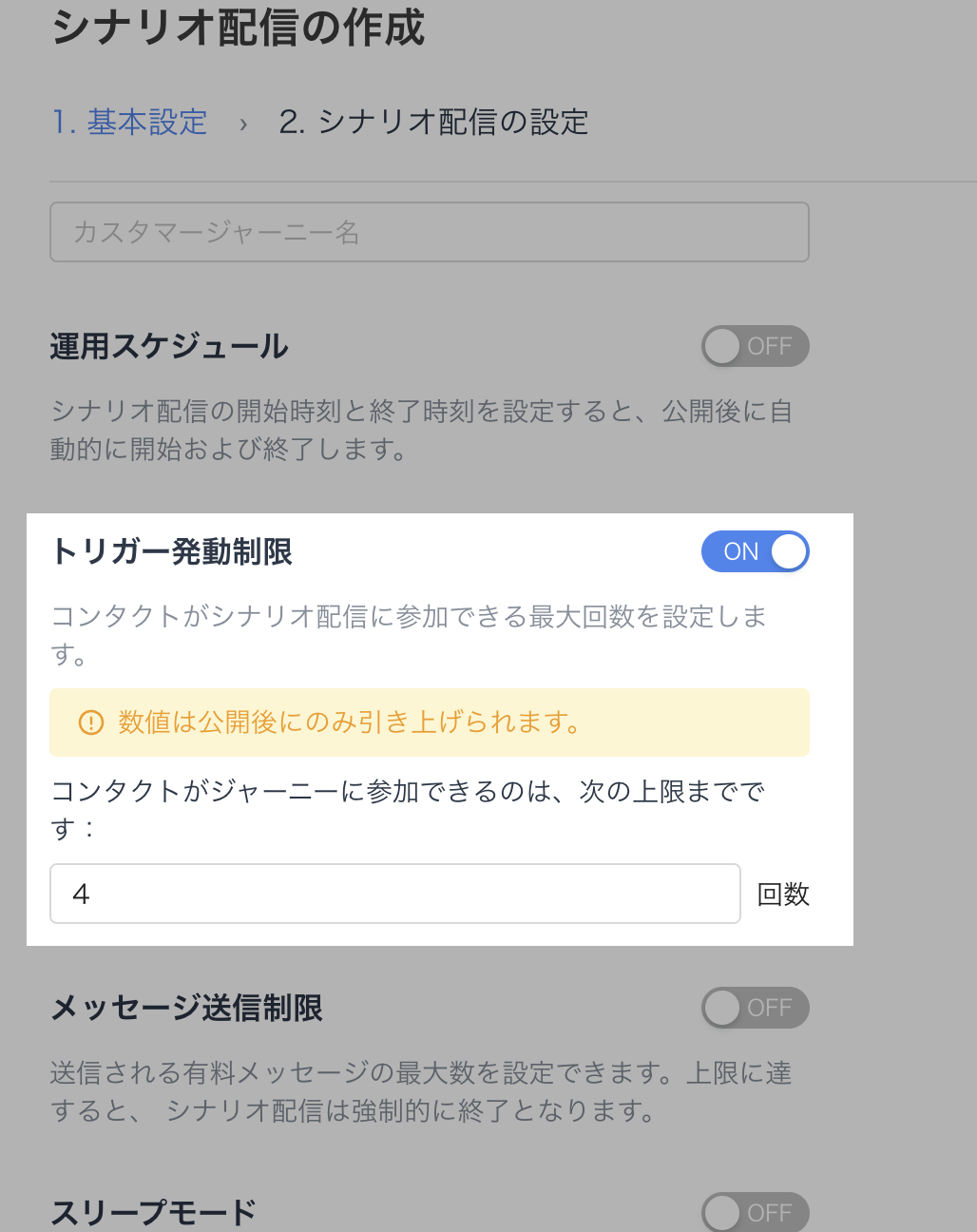Focus the カスタマージャーニー名 input field

429,232
